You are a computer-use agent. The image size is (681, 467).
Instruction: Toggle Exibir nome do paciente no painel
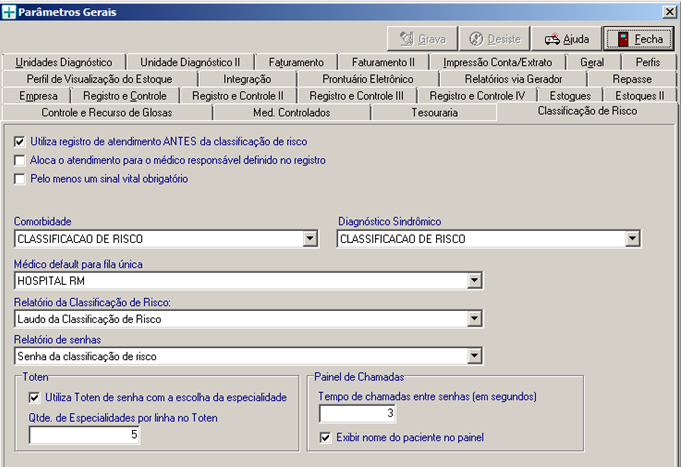325,437
